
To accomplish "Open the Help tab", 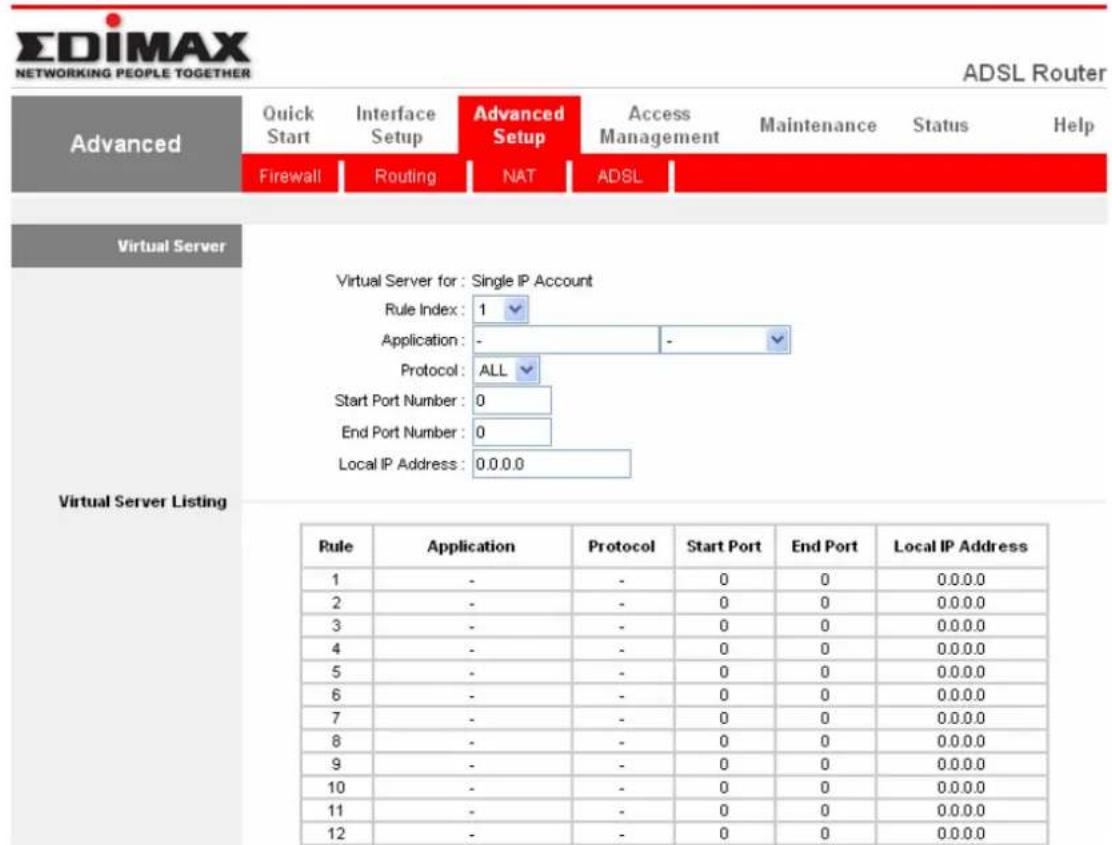I will (1074, 125).
